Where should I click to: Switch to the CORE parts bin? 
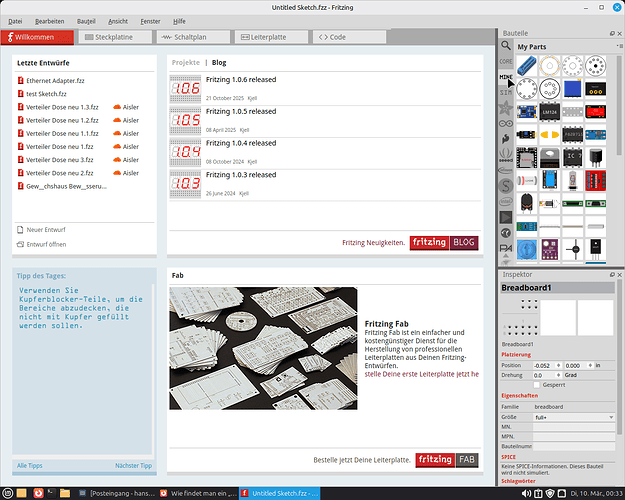[x=506, y=61]
